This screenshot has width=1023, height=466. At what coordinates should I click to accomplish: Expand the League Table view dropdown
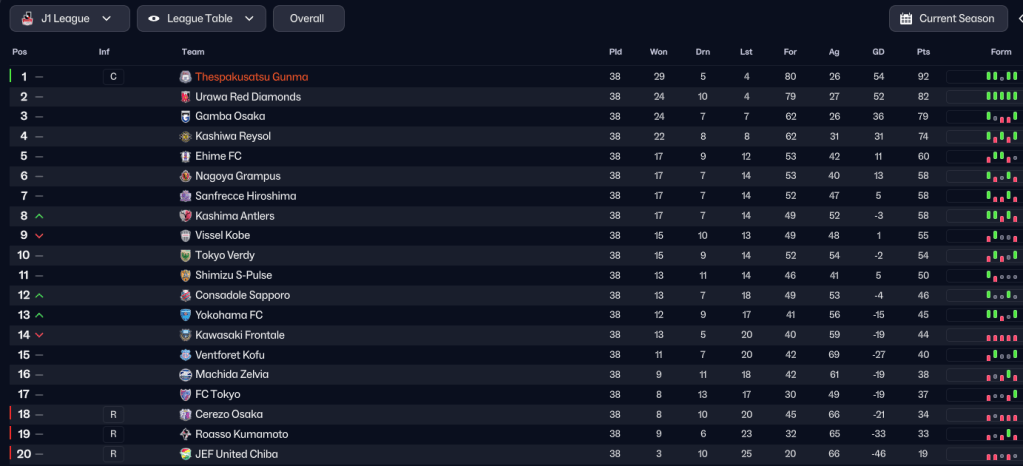pos(201,18)
